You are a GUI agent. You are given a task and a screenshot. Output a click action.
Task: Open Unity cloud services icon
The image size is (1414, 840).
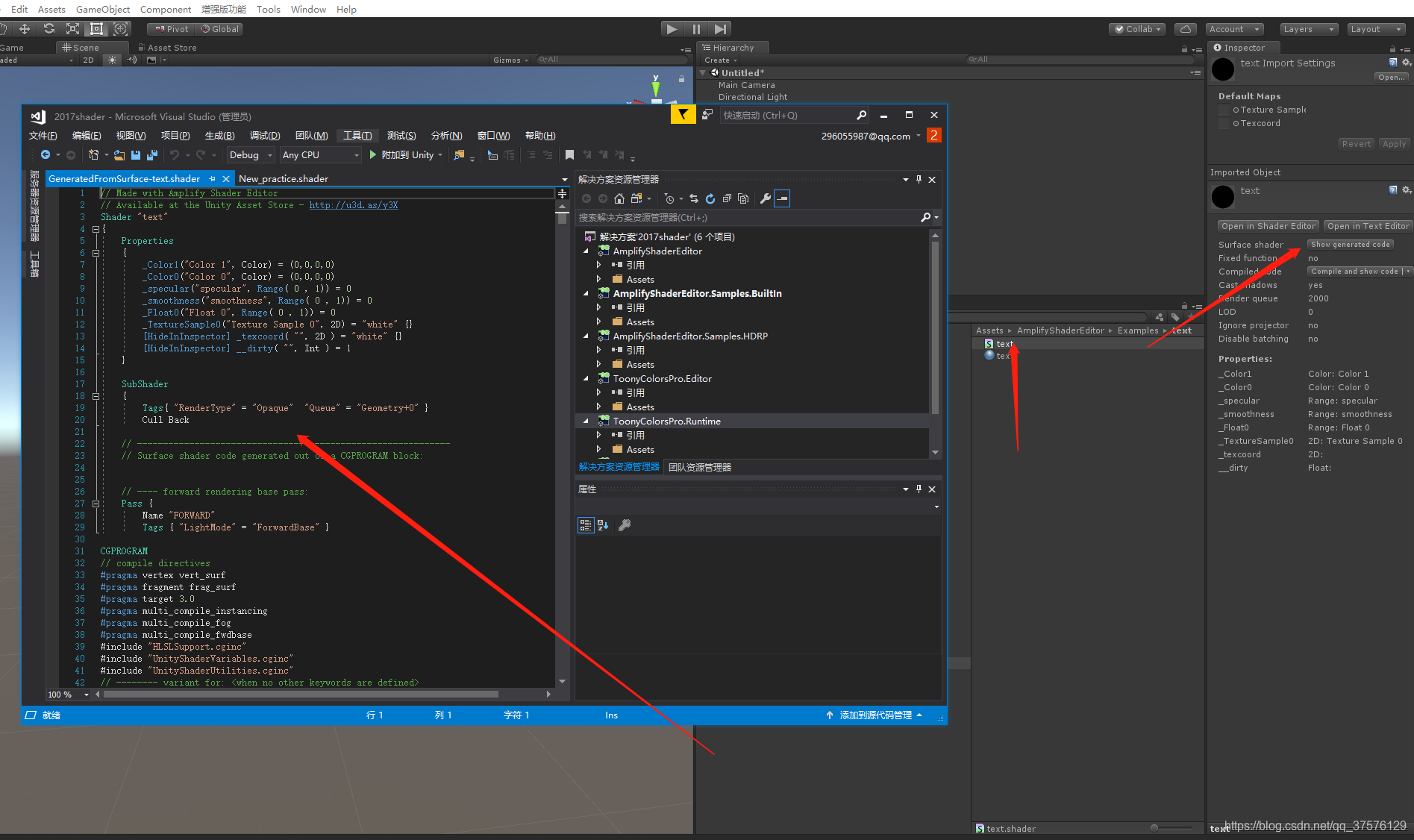[1186, 29]
